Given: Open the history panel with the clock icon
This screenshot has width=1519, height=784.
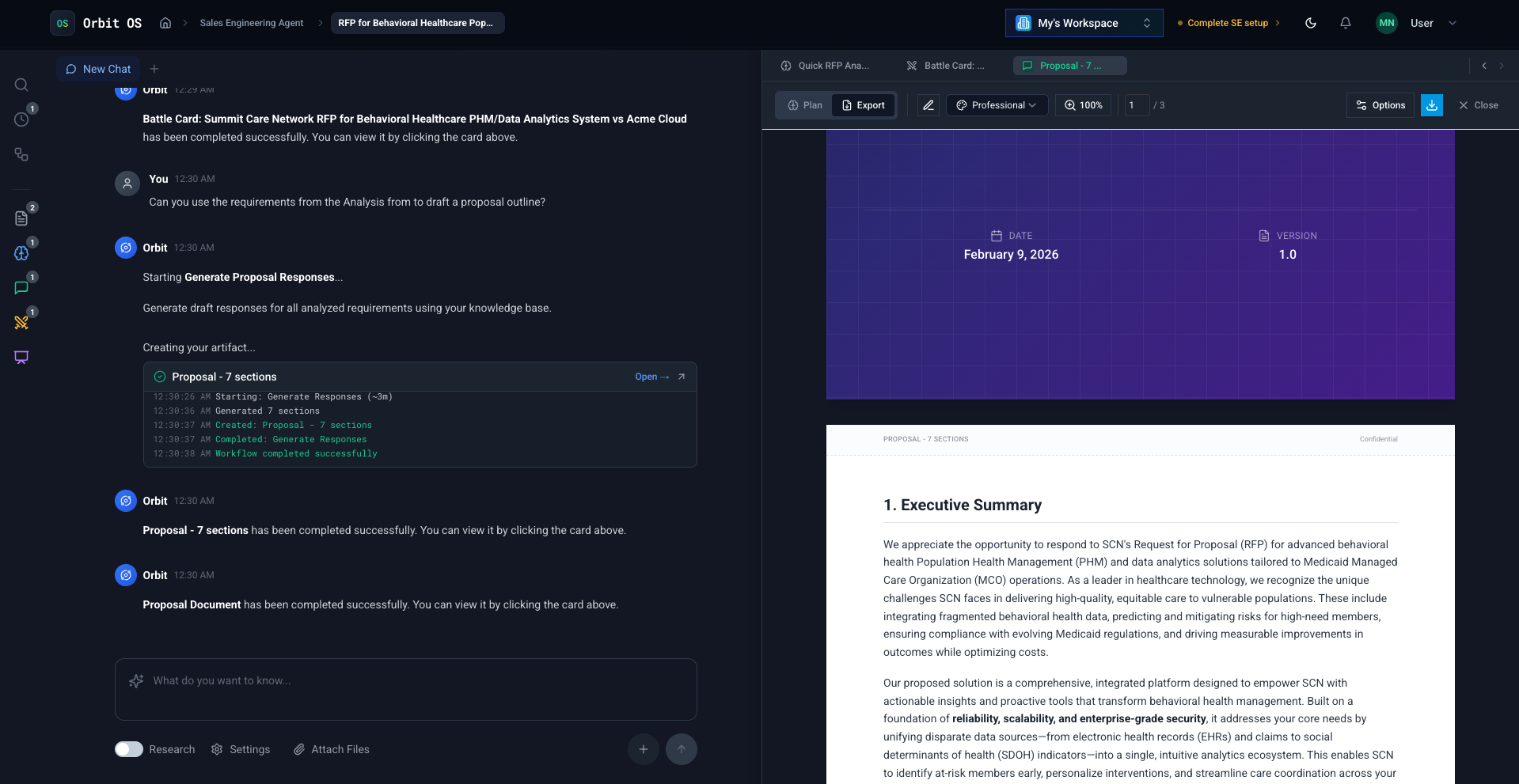Looking at the screenshot, I should pyautogui.click(x=21, y=119).
